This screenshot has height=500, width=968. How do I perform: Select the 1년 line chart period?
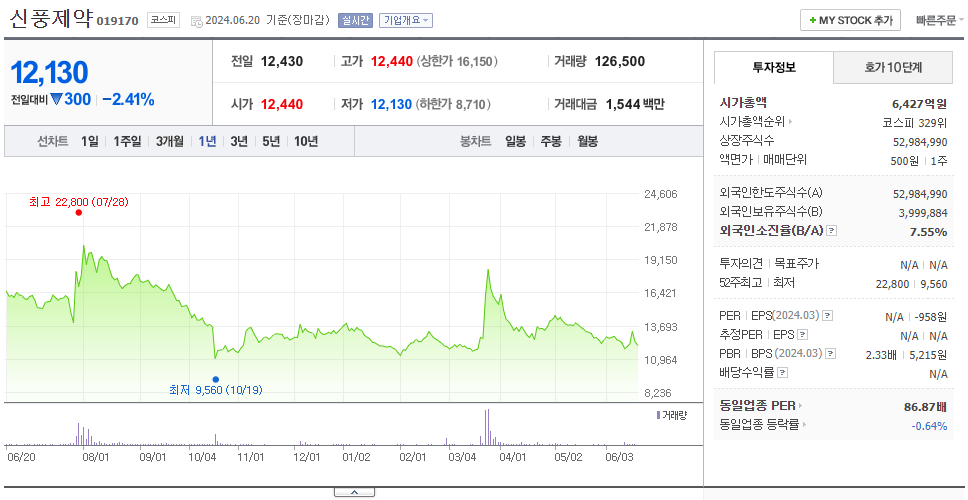(207, 141)
